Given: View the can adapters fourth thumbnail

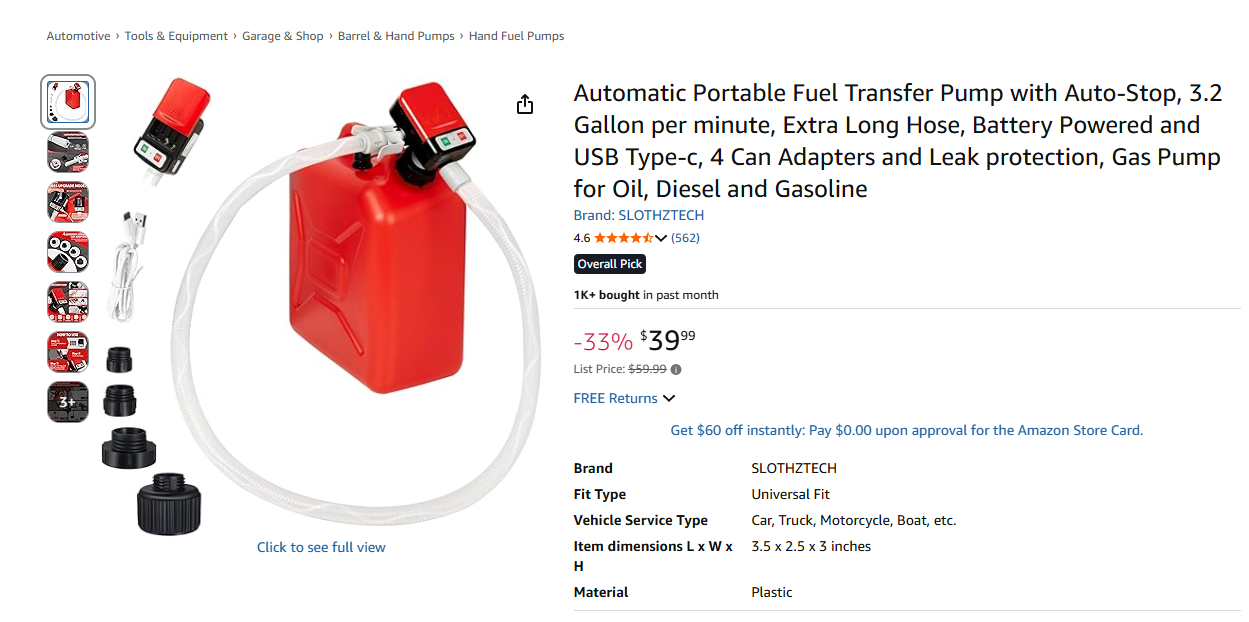Looking at the screenshot, I should (x=68, y=252).
